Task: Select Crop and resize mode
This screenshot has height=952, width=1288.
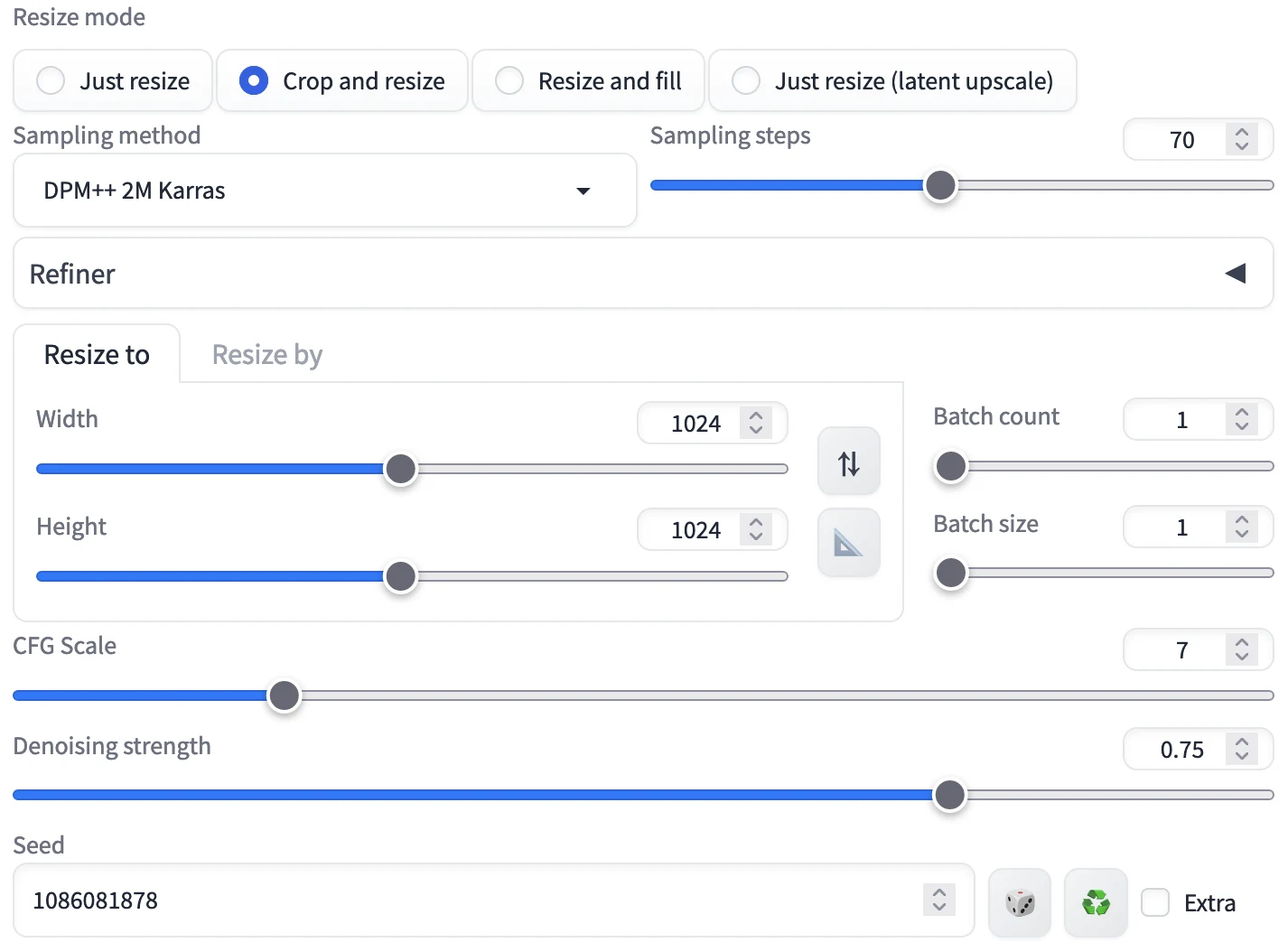Action: (342, 80)
